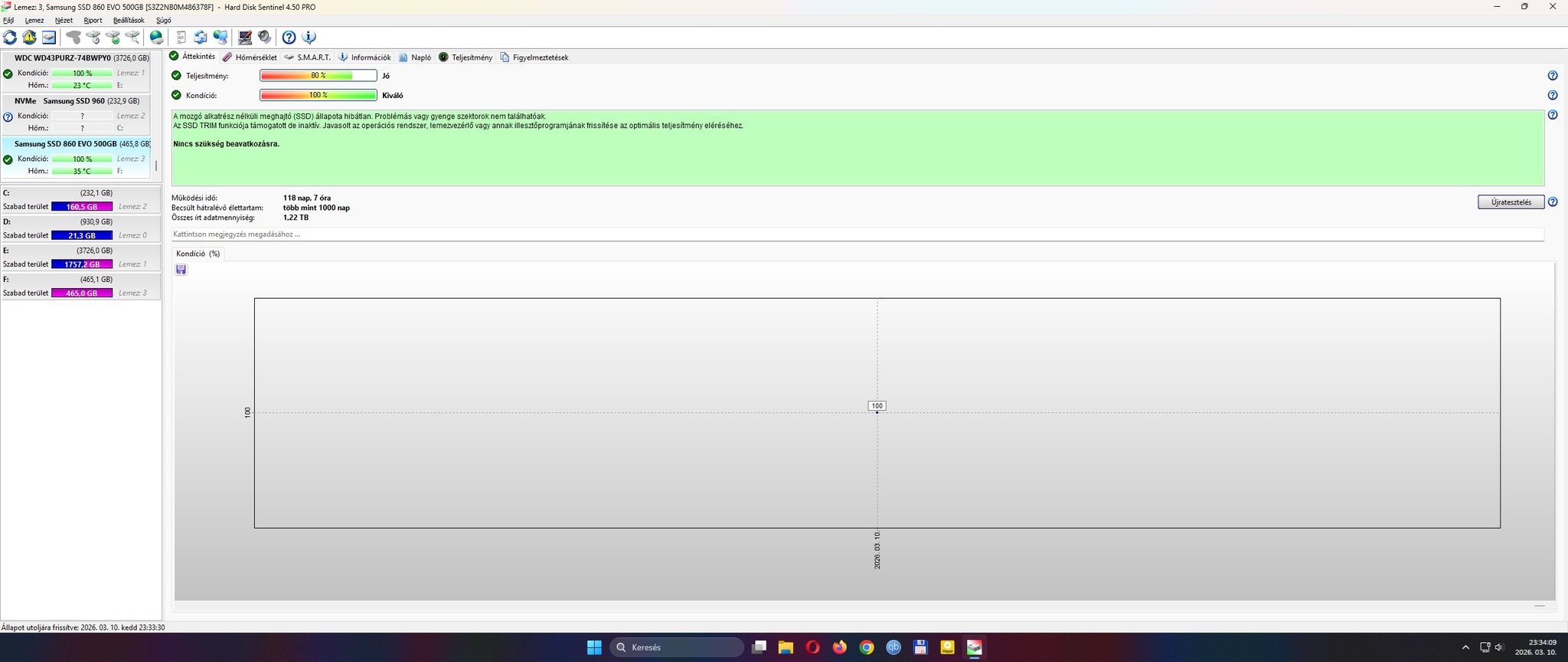Viewport: 1568px width, 662px height.
Task: Click the '1,22 TB' written data value
Action: click(x=296, y=218)
